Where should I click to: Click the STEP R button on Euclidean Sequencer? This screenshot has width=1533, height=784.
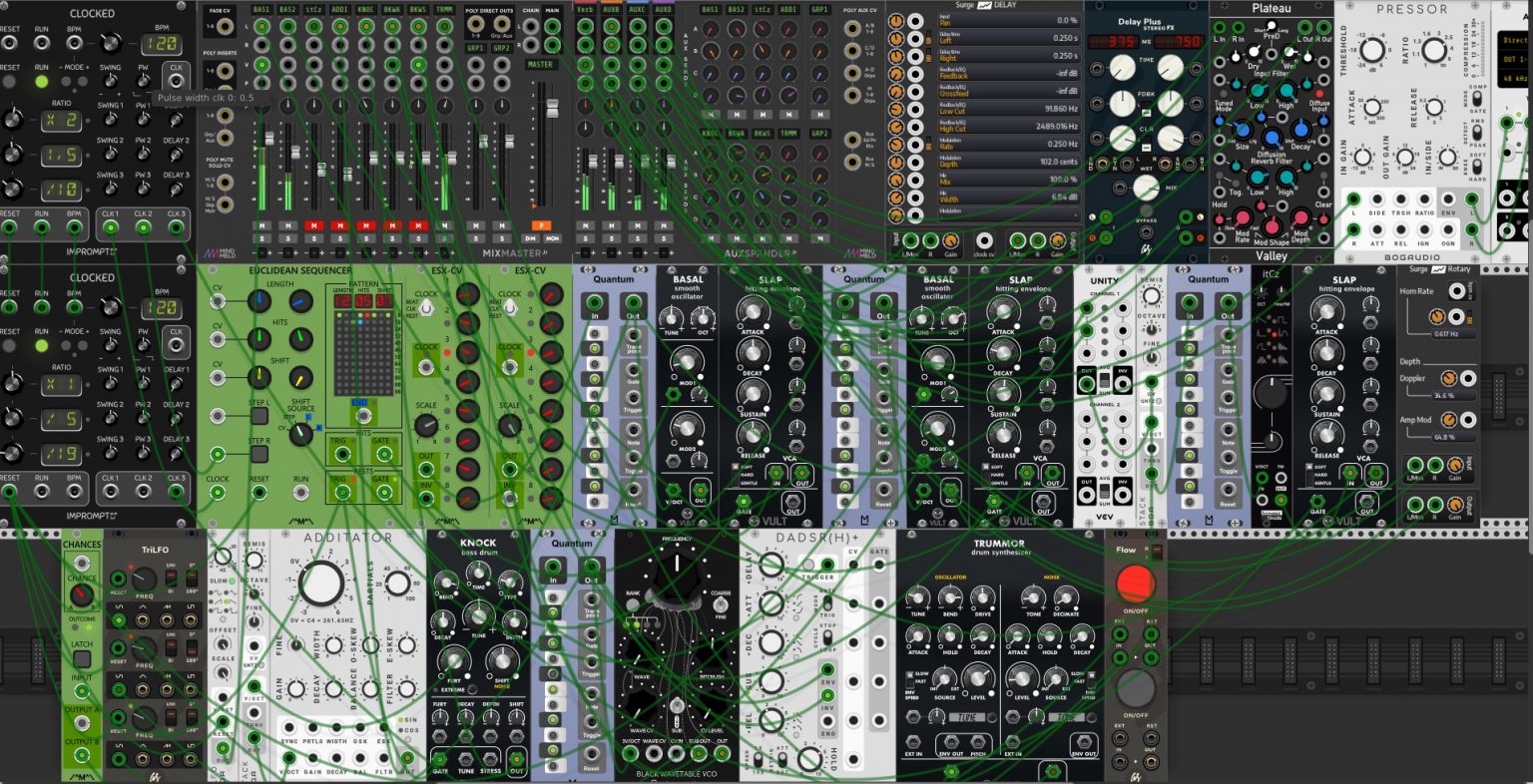pyautogui.click(x=259, y=455)
